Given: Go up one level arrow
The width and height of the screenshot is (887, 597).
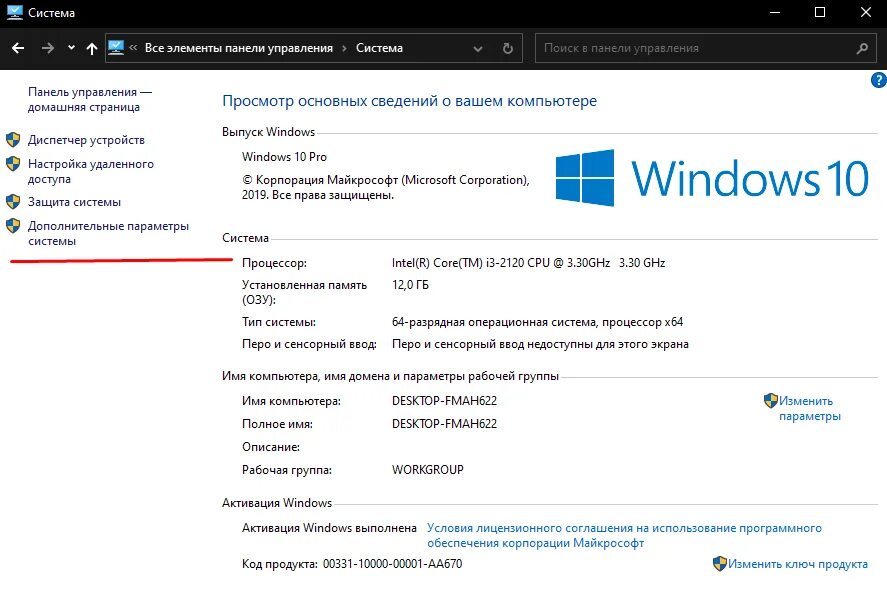Looking at the screenshot, I should pyautogui.click(x=92, y=48).
